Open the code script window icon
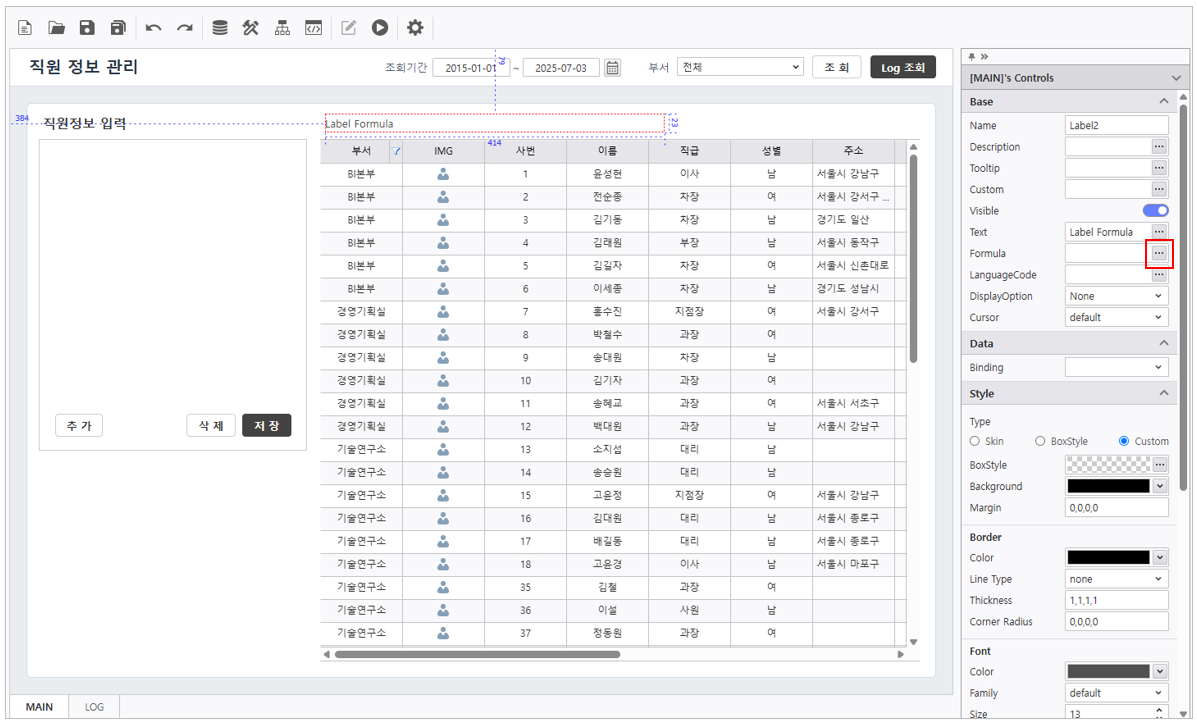This screenshot has height=722, width=1197. click(x=313, y=28)
